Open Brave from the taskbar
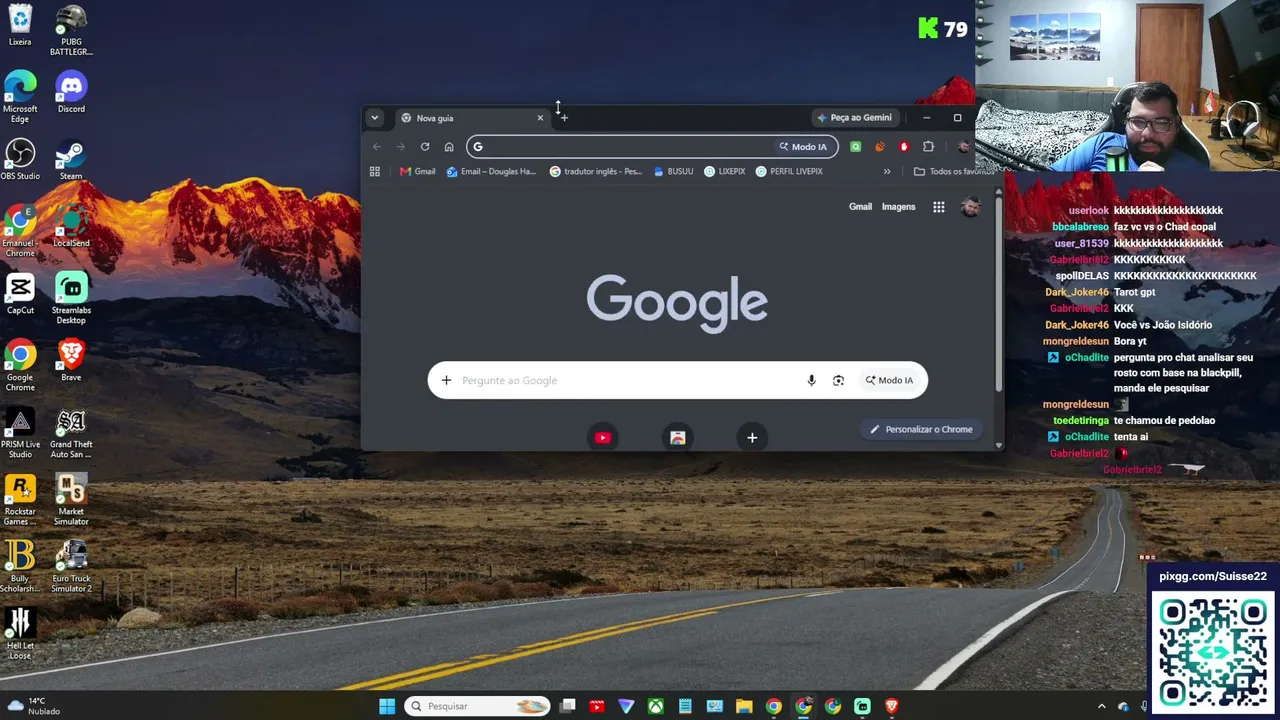 click(x=891, y=706)
